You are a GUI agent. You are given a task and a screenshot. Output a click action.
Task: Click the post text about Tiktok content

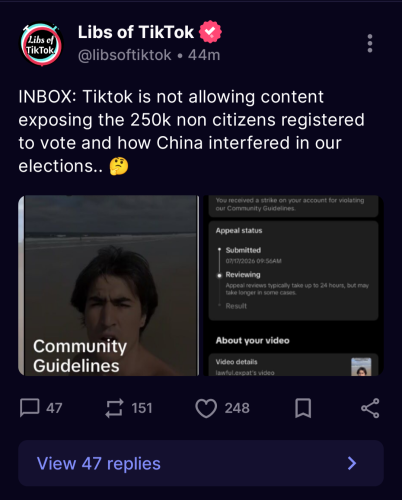click(191, 131)
